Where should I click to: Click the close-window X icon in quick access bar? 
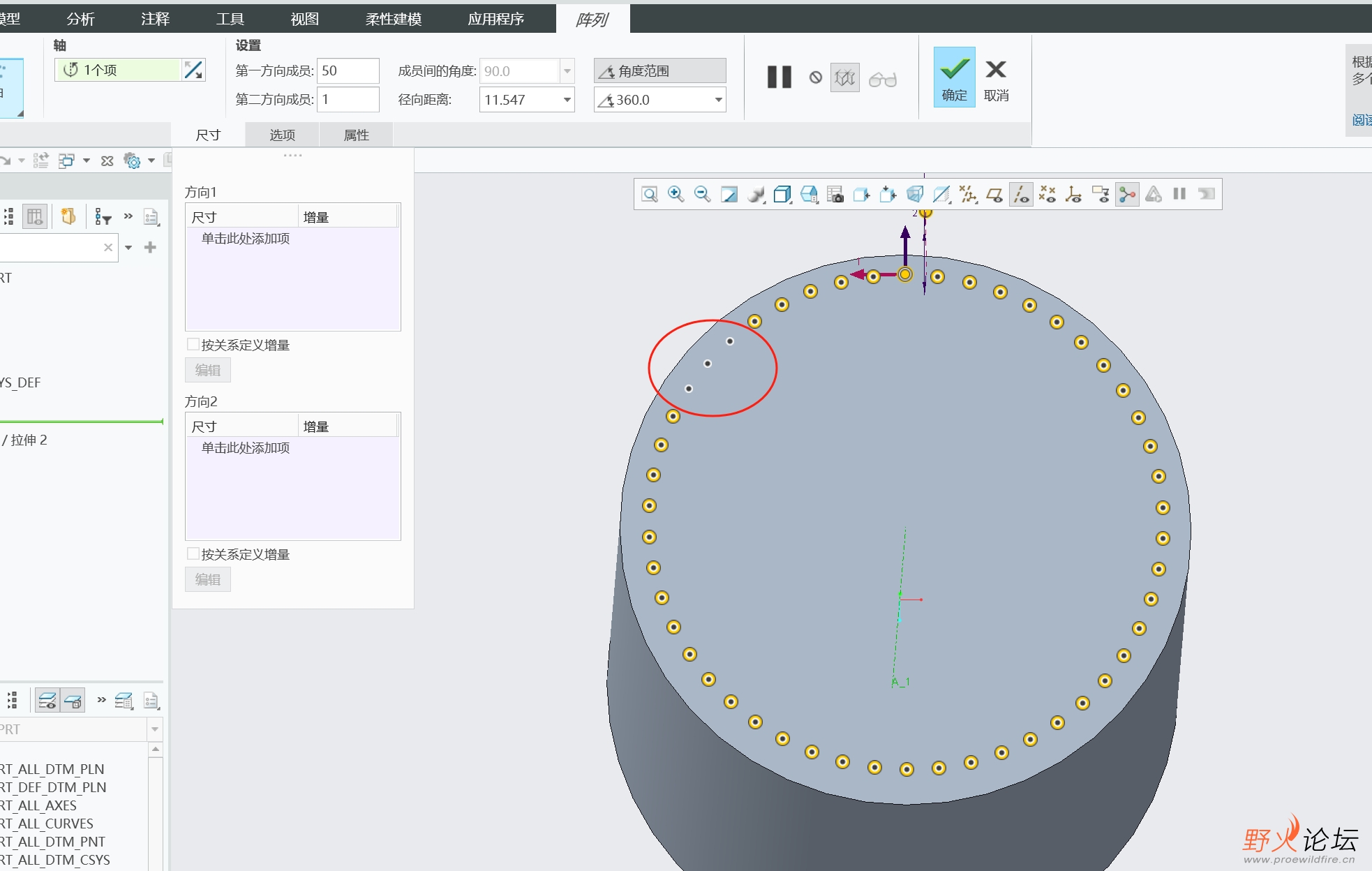coord(107,161)
